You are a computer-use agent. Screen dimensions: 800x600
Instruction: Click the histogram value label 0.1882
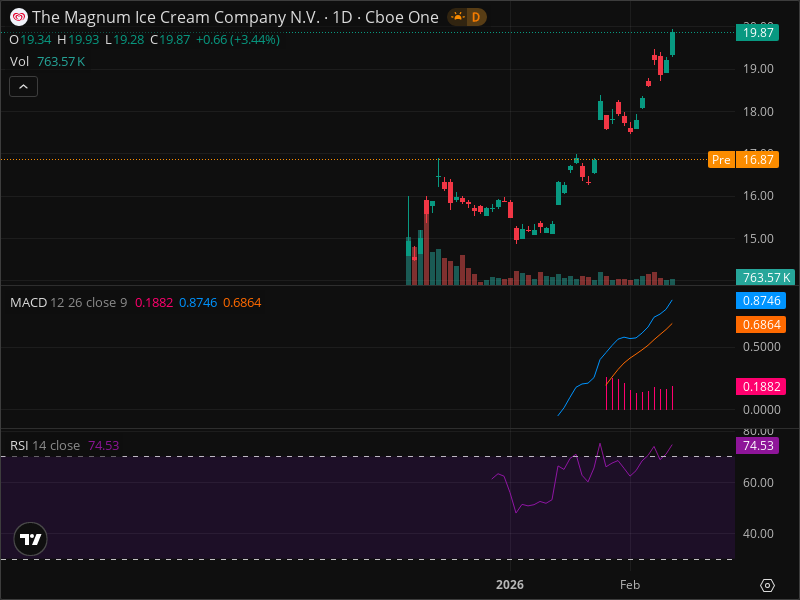pos(761,386)
